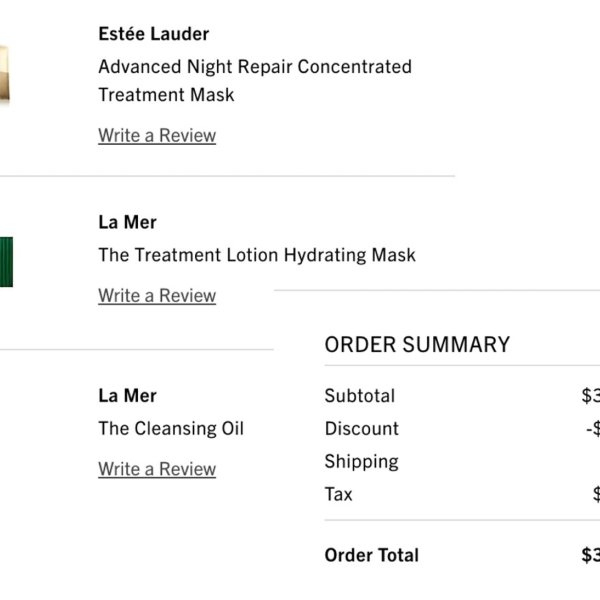
Task: Click La Mer brand above Treatment Lotion Mask
Action: (127, 222)
